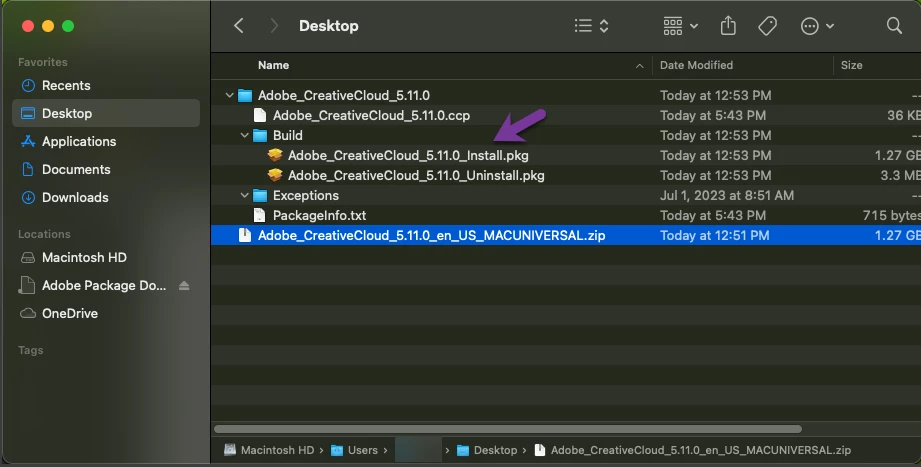Select the Exceptions folder name
The height and width of the screenshot is (467, 921).
click(306, 195)
